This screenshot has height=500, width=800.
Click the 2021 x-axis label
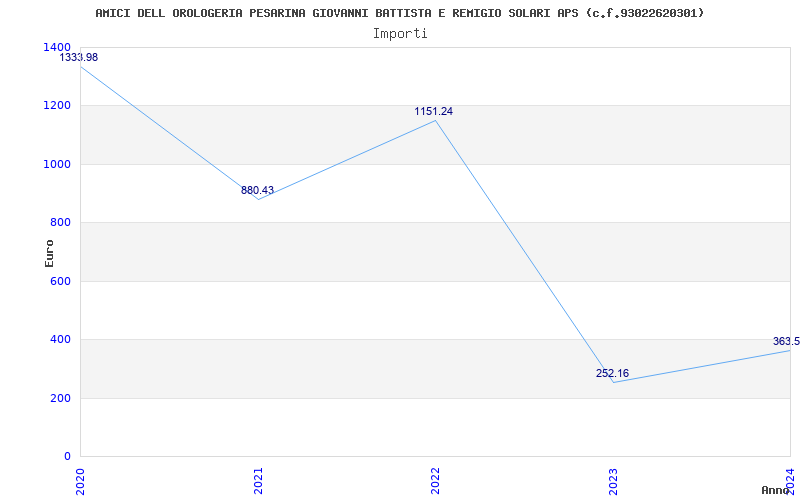[x=258, y=481]
